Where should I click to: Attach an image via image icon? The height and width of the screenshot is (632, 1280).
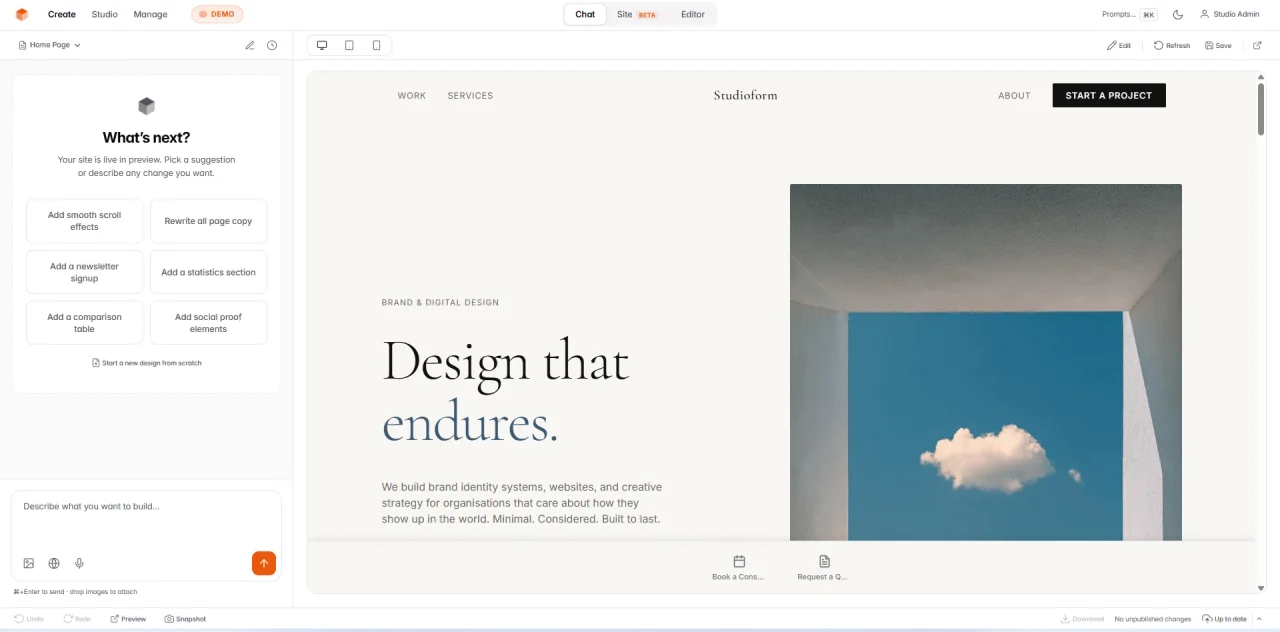pyautogui.click(x=29, y=563)
